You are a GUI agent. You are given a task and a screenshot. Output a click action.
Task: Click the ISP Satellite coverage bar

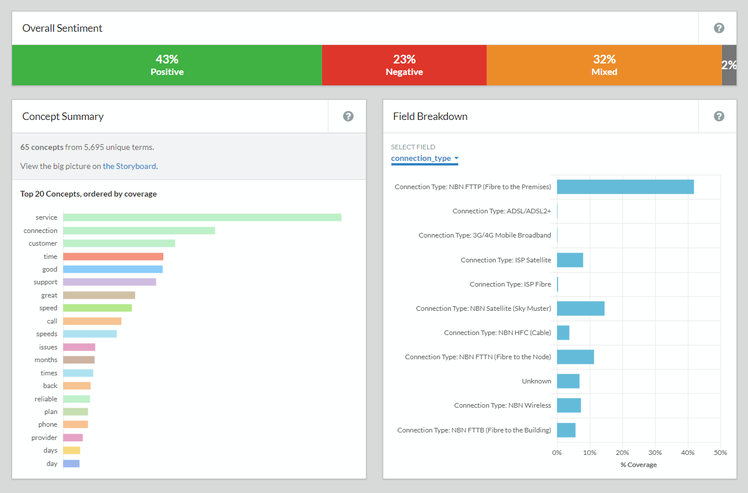tap(570, 260)
